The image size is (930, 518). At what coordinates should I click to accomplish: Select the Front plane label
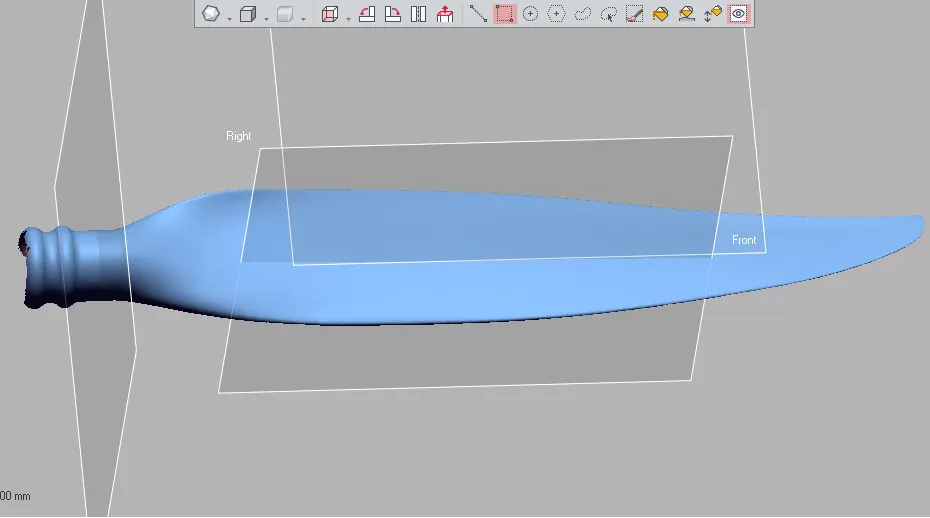(x=744, y=240)
